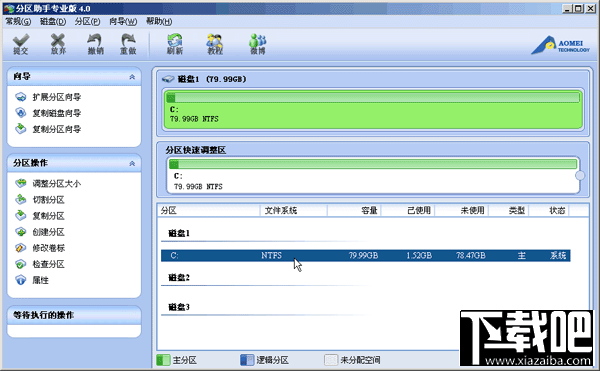Image resolution: width=600 pixels, height=371 pixels.
Task: Open the 教程 (Tutorial) toolbar icon
Action: point(215,43)
